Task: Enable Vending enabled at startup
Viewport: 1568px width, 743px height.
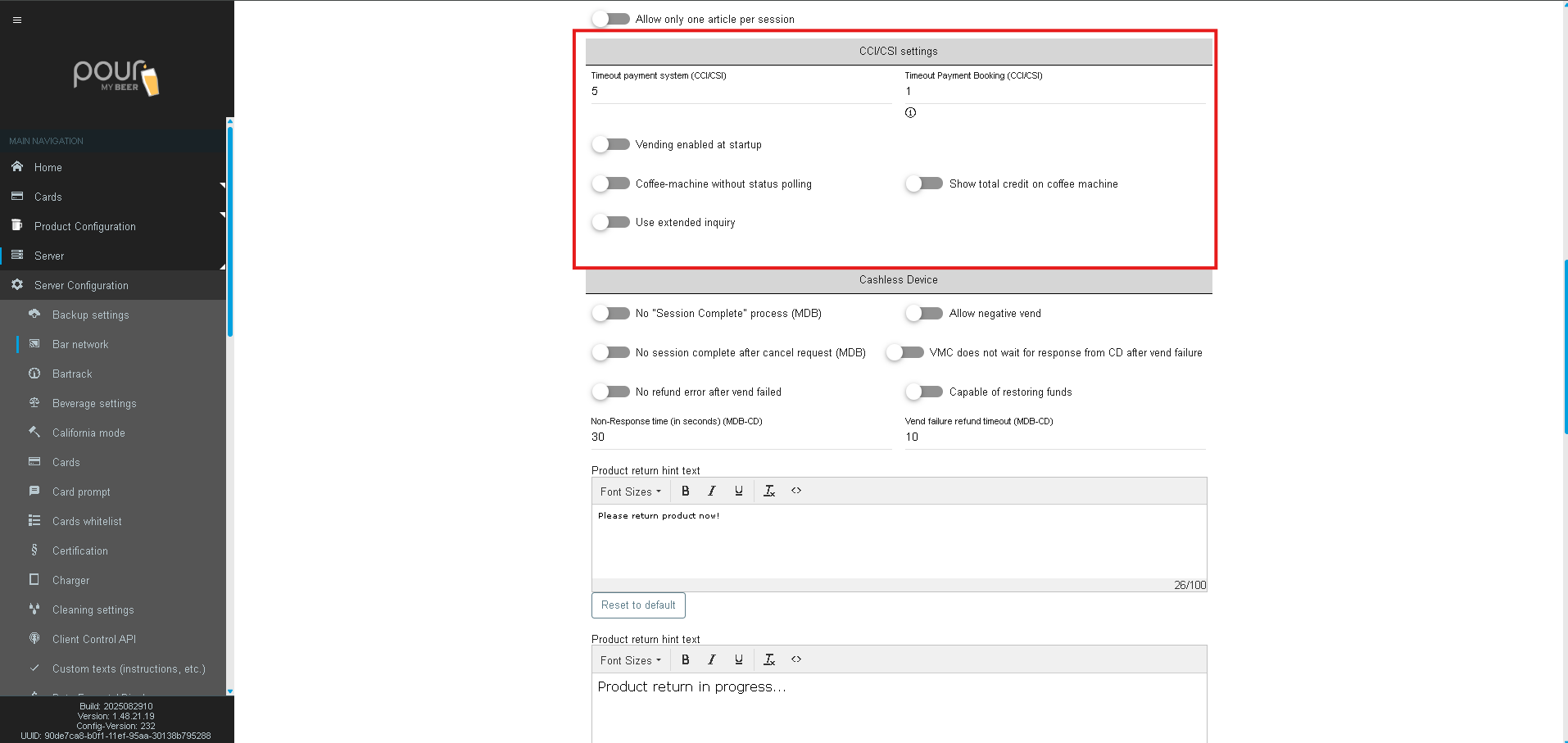Action: pyautogui.click(x=611, y=145)
